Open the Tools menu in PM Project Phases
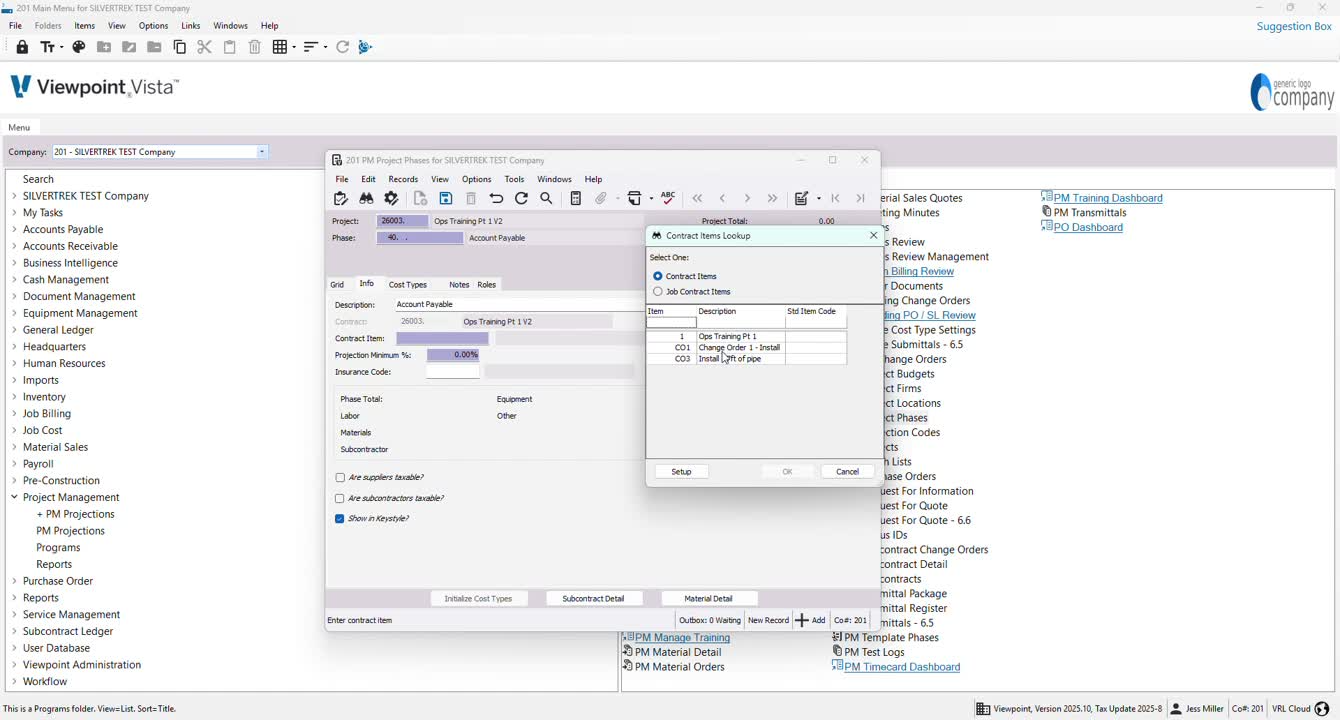Screen dimensions: 1340x720 click(514, 180)
